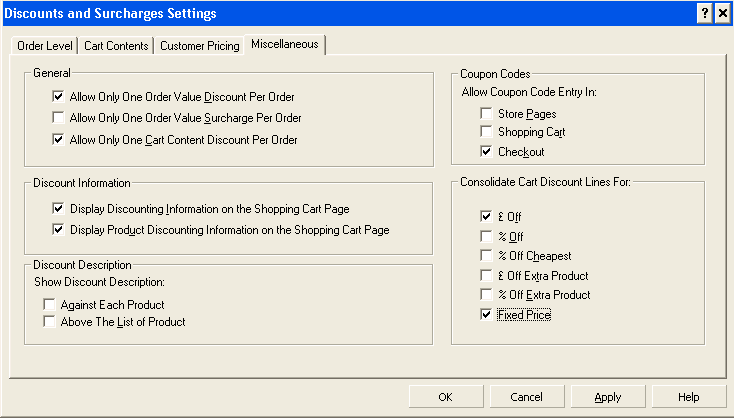Uncheck the Checkout coupon code option
The height and width of the screenshot is (418, 734).
(x=486, y=152)
